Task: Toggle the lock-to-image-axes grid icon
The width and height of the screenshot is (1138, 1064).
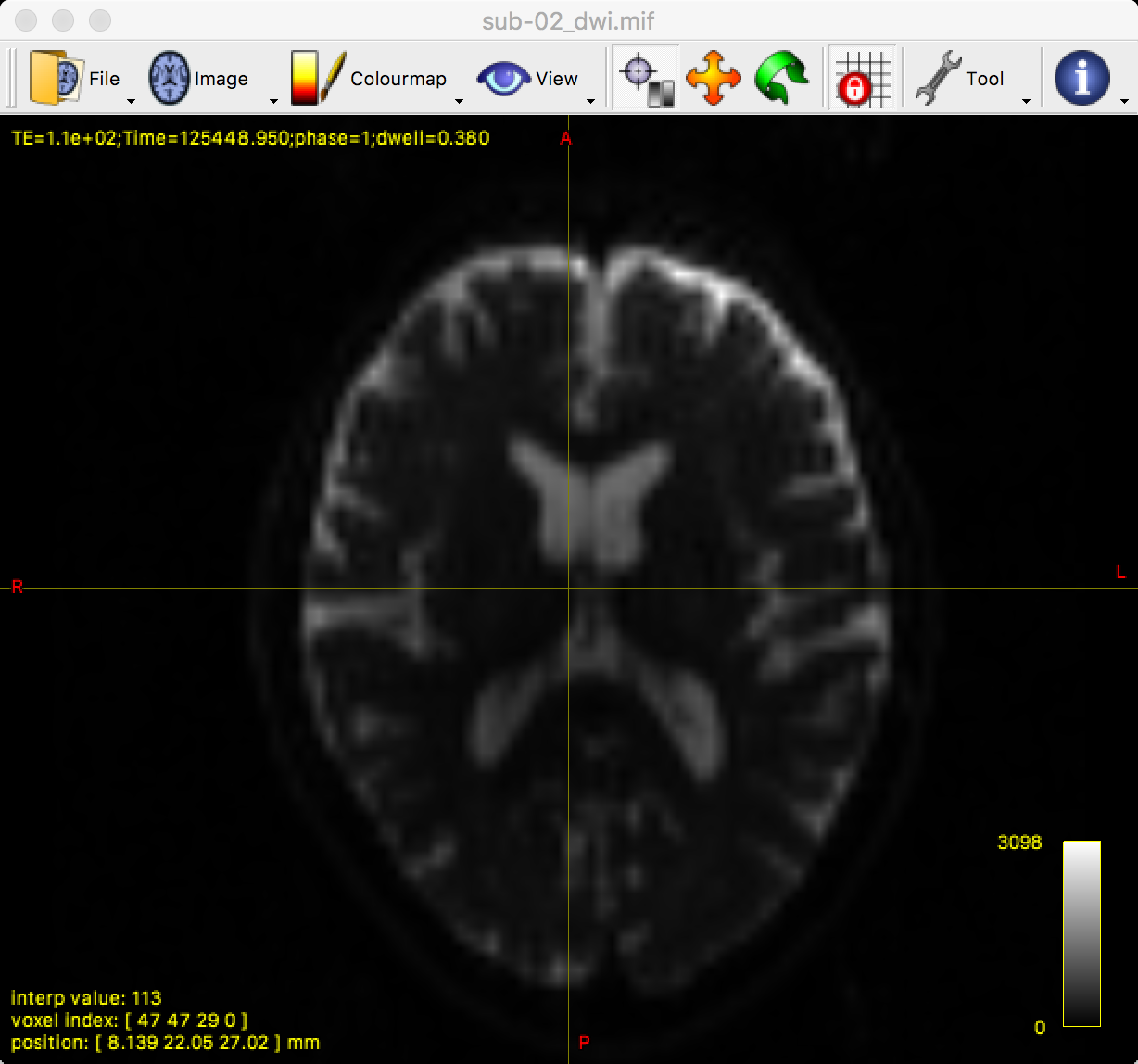Action: pos(863,79)
